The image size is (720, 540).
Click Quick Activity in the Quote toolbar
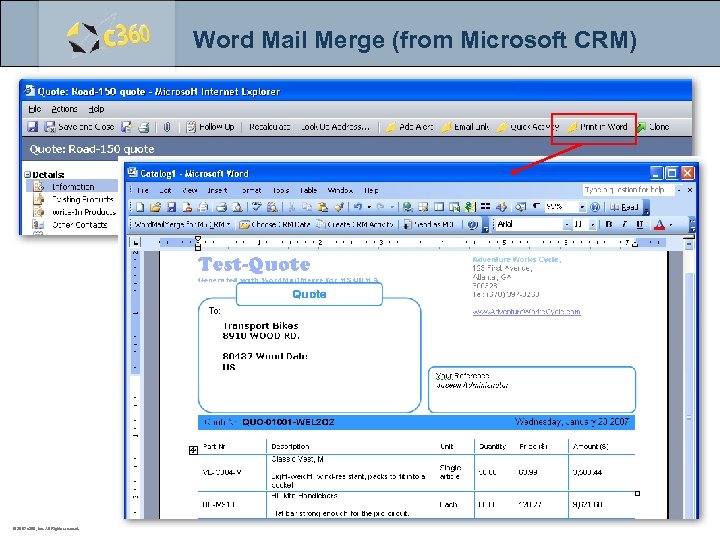click(528, 127)
